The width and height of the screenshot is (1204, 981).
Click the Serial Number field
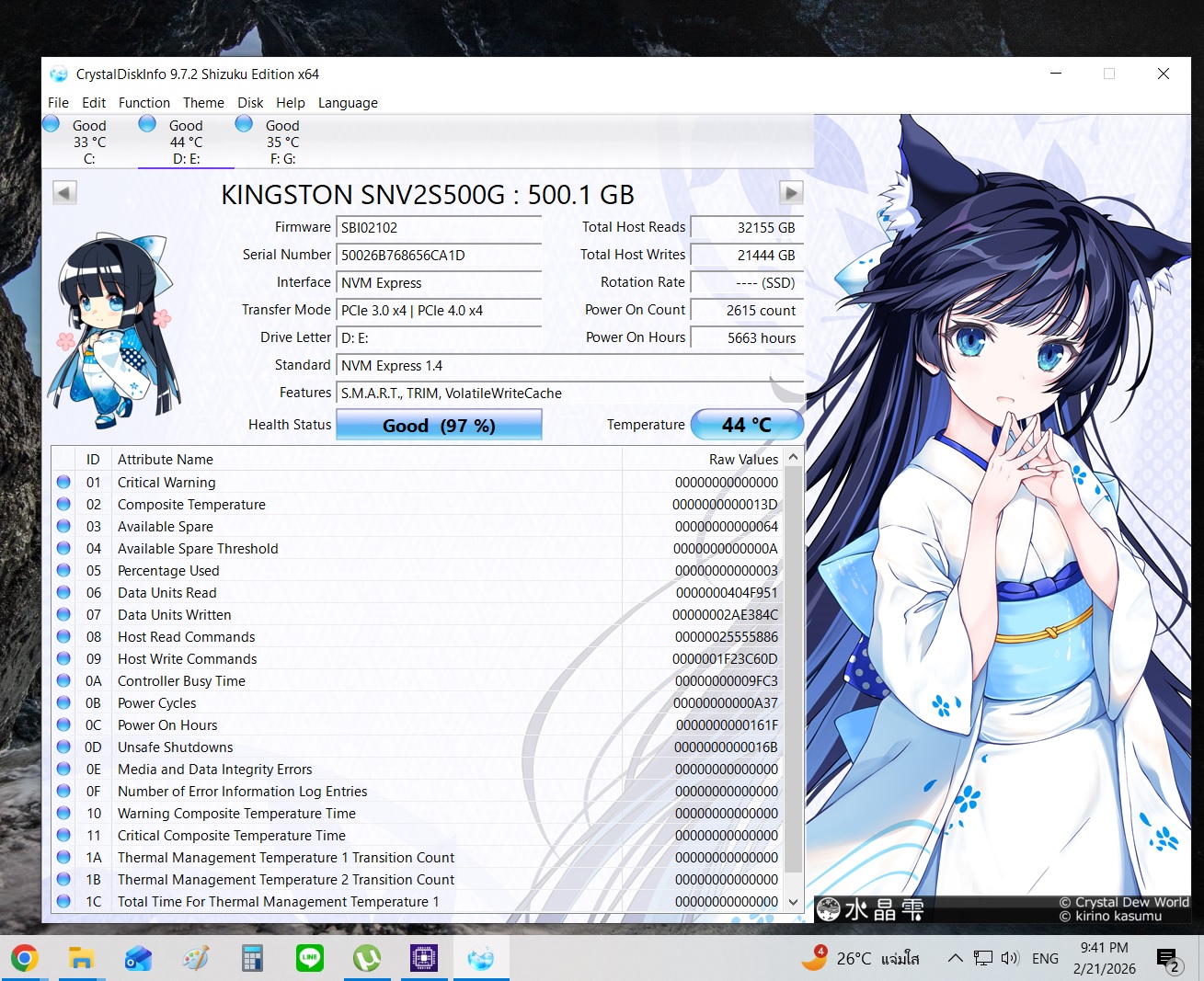[x=440, y=256]
